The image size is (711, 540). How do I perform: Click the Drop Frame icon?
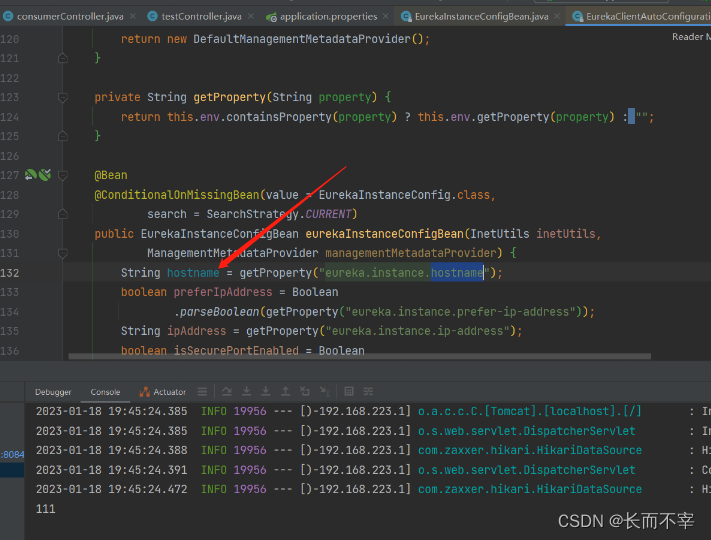[x=305, y=391]
